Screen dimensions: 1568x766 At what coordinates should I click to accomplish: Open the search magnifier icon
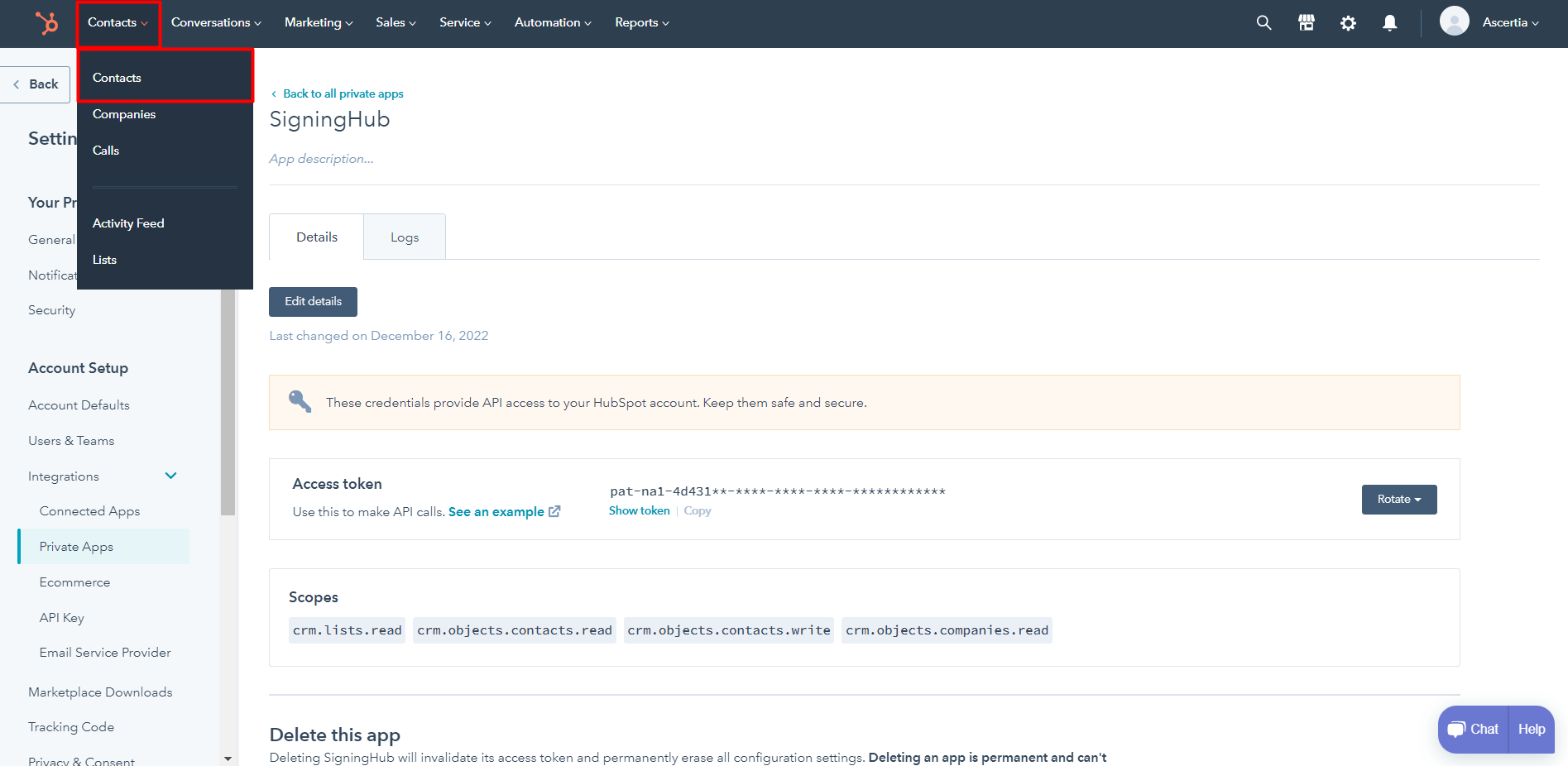pyautogui.click(x=1264, y=22)
